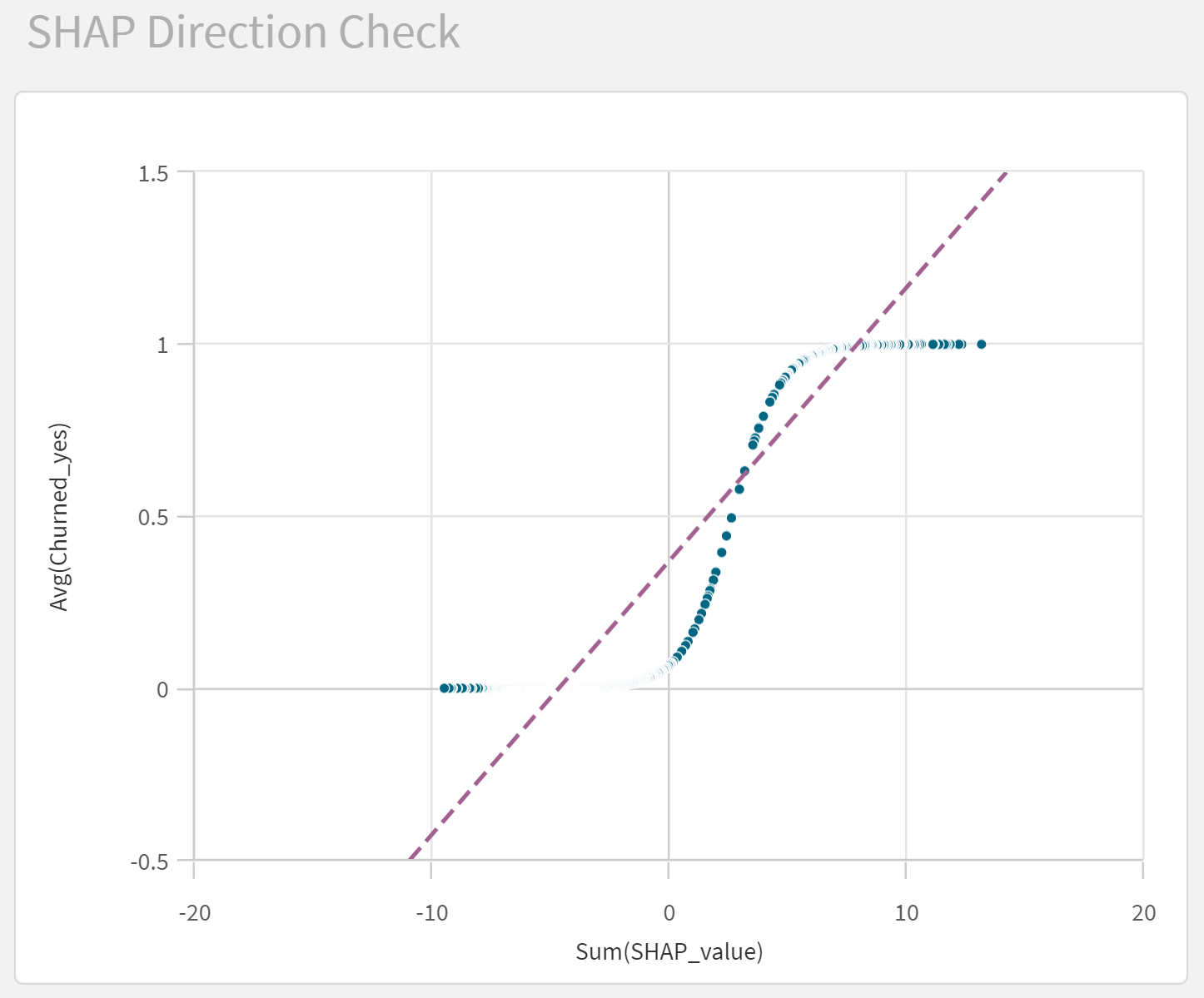Click the 20 x-axis label
Screen dimensions: 1204x998
1144,913
